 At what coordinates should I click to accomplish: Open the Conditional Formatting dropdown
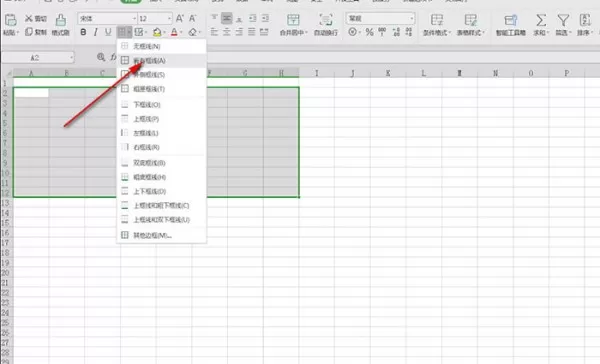point(437,25)
